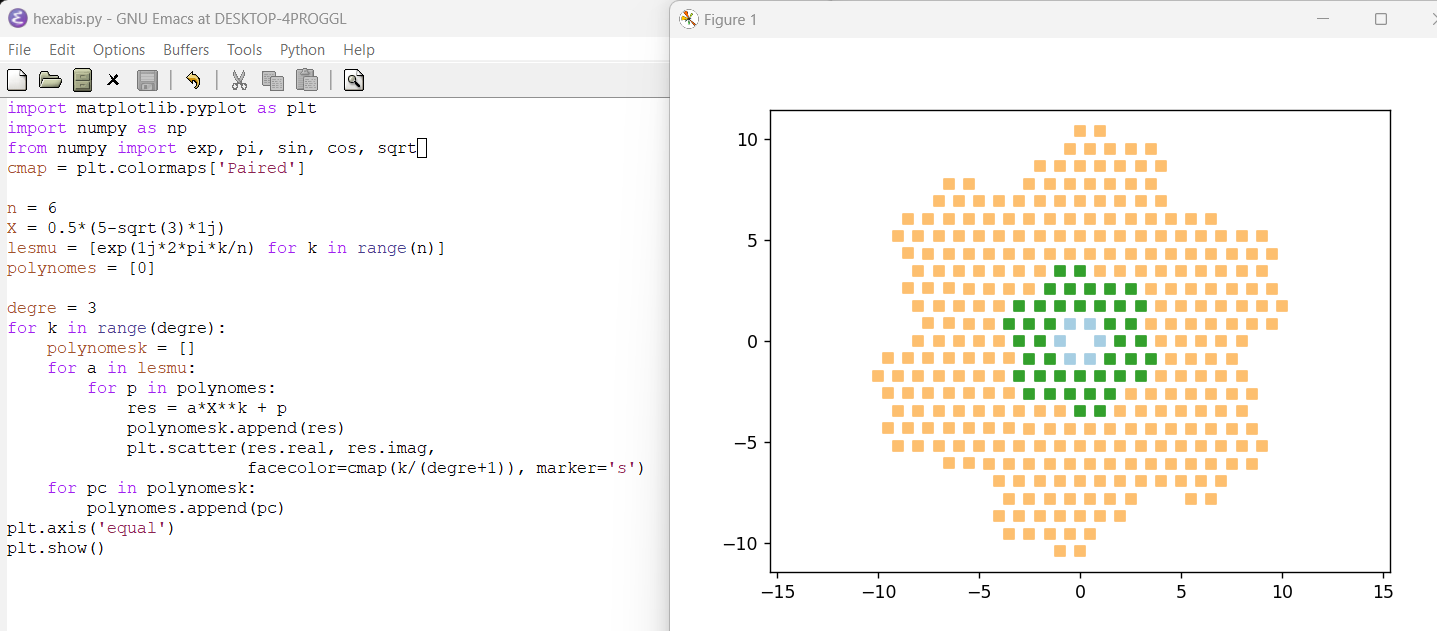Image resolution: width=1437 pixels, height=631 pixels.
Task: Kill the buffer with the X icon
Action: 113,80
